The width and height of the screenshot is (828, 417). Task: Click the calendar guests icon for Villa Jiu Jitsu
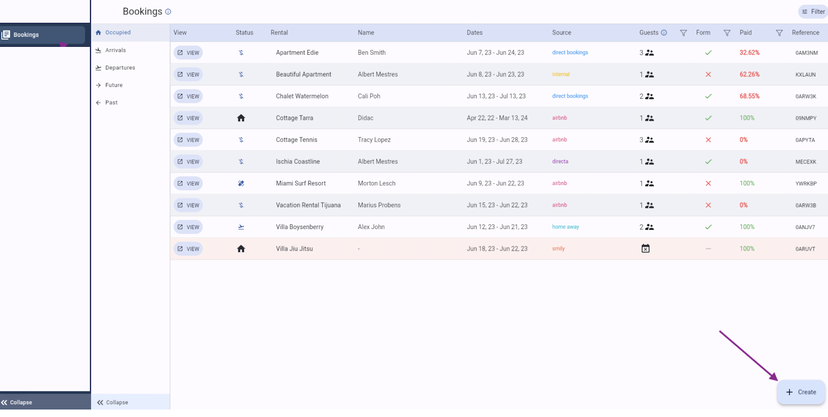(646, 249)
